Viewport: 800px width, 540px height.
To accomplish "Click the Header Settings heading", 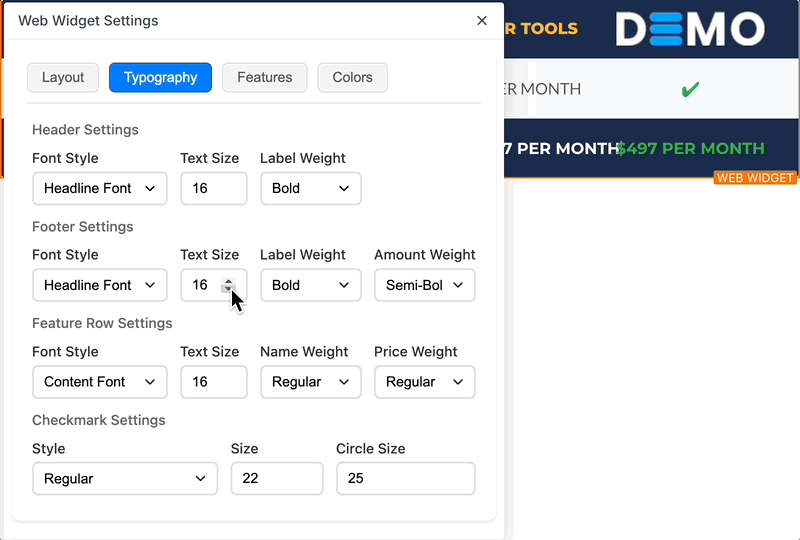I will [x=85, y=130].
